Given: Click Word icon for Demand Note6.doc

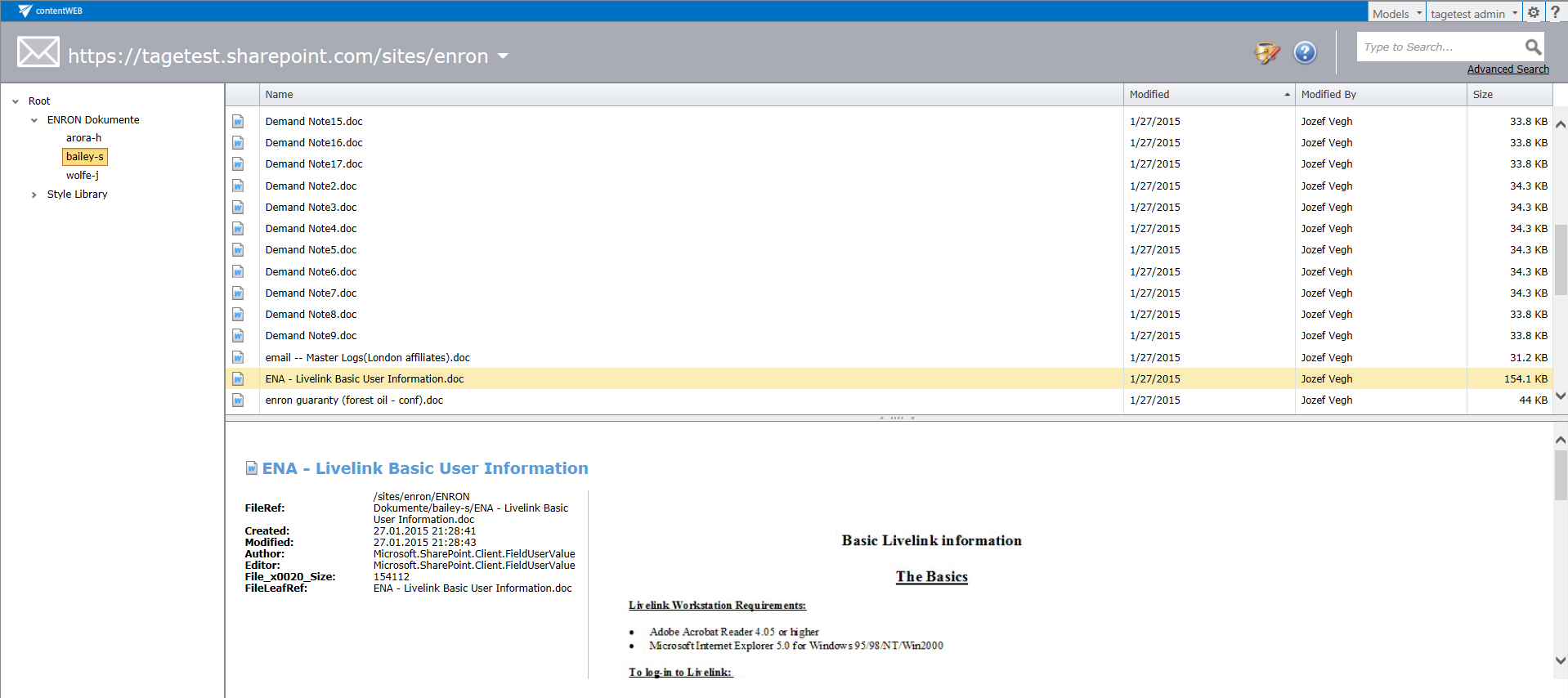Looking at the screenshot, I should pos(238,271).
